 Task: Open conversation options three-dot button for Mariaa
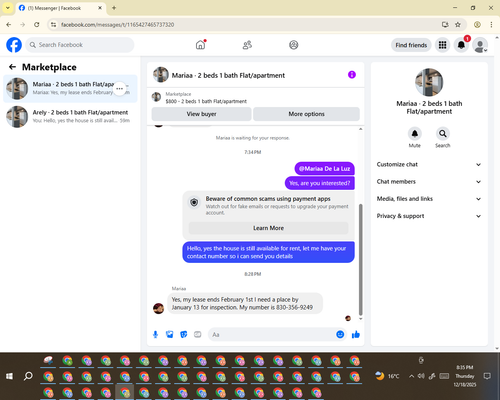(120, 89)
